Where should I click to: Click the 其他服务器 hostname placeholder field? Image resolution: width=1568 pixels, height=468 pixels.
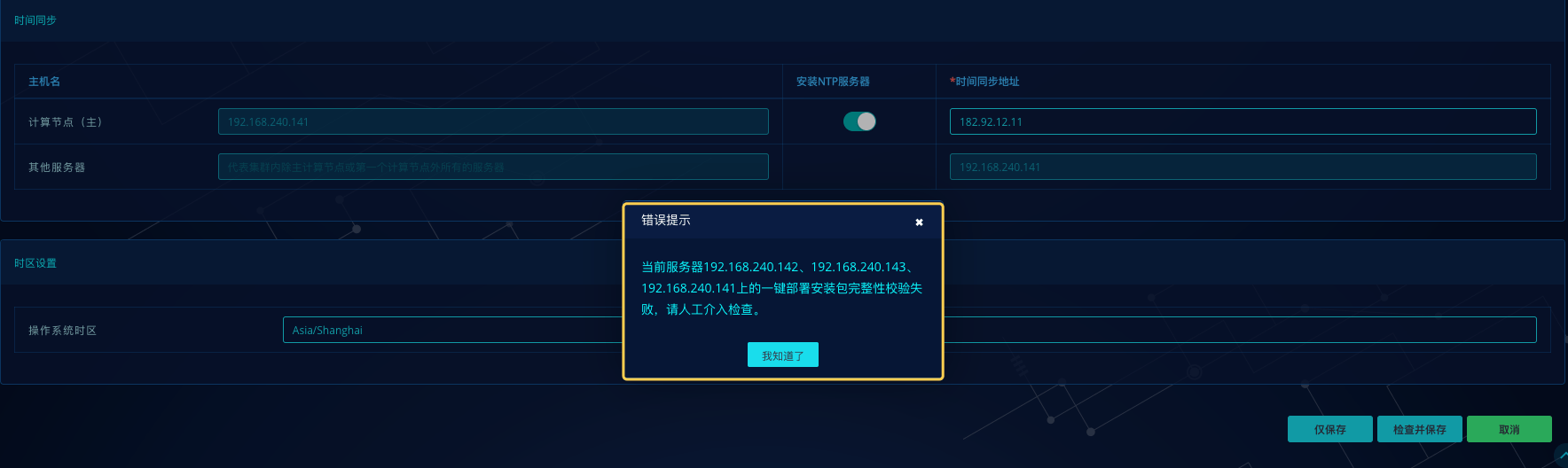point(493,167)
